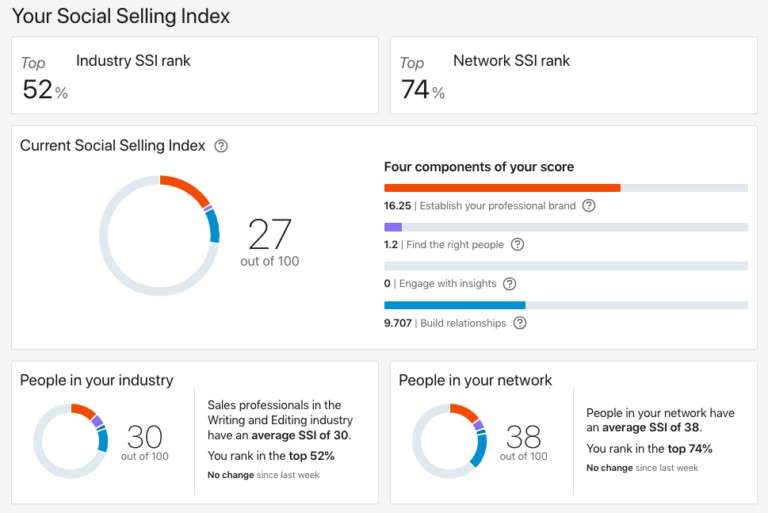
Task: Open help for Engage with insights
Action: tap(509, 283)
